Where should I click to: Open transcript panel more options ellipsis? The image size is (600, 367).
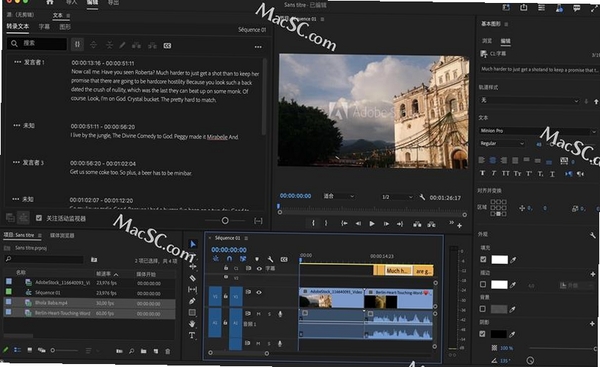[258, 47]
